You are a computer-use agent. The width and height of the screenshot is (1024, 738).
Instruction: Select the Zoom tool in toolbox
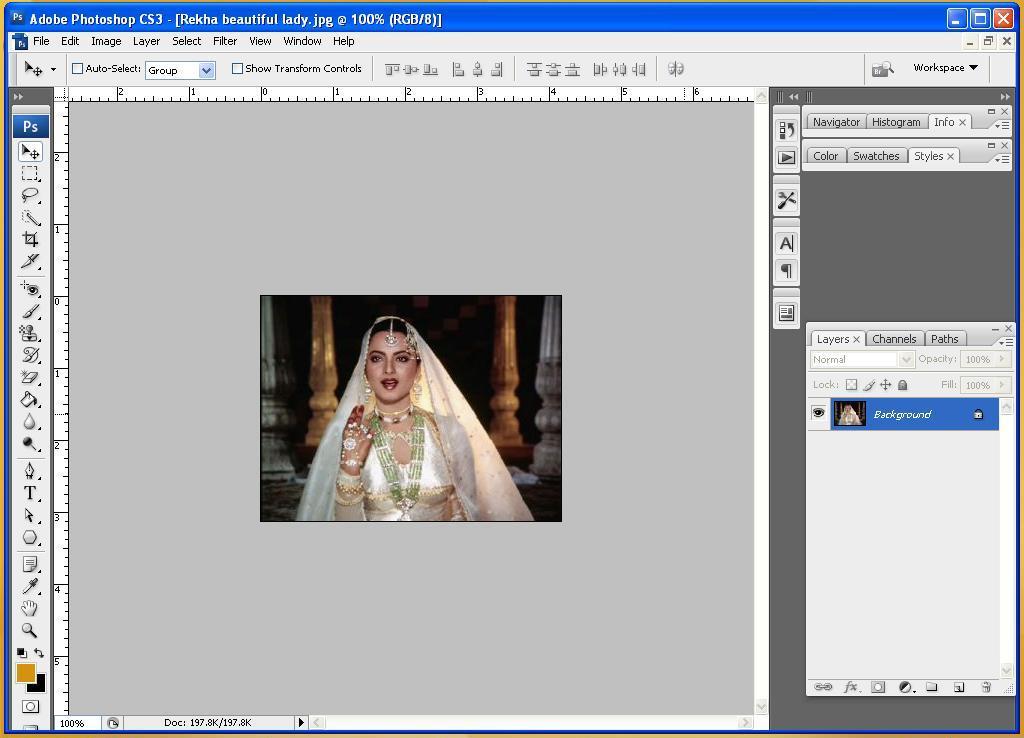(30, 631)
